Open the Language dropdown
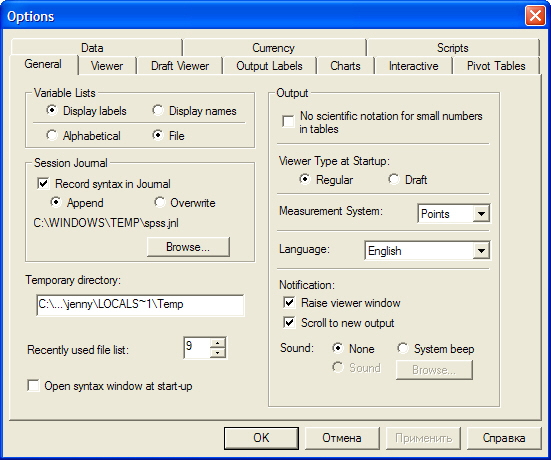This screenshot has width=551, height=460. tap(481, 251)
